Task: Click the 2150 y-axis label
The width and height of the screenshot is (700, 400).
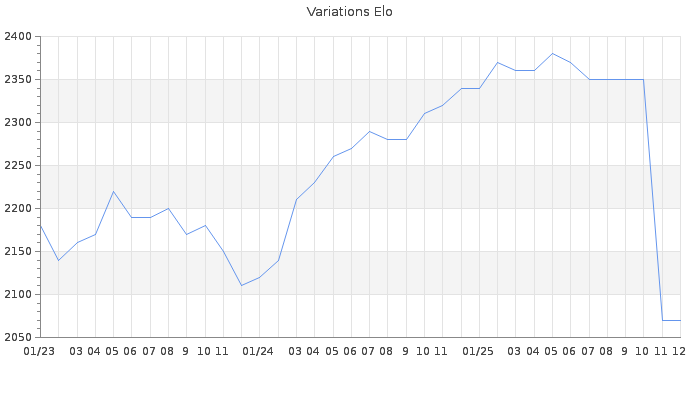Action: 18,252
